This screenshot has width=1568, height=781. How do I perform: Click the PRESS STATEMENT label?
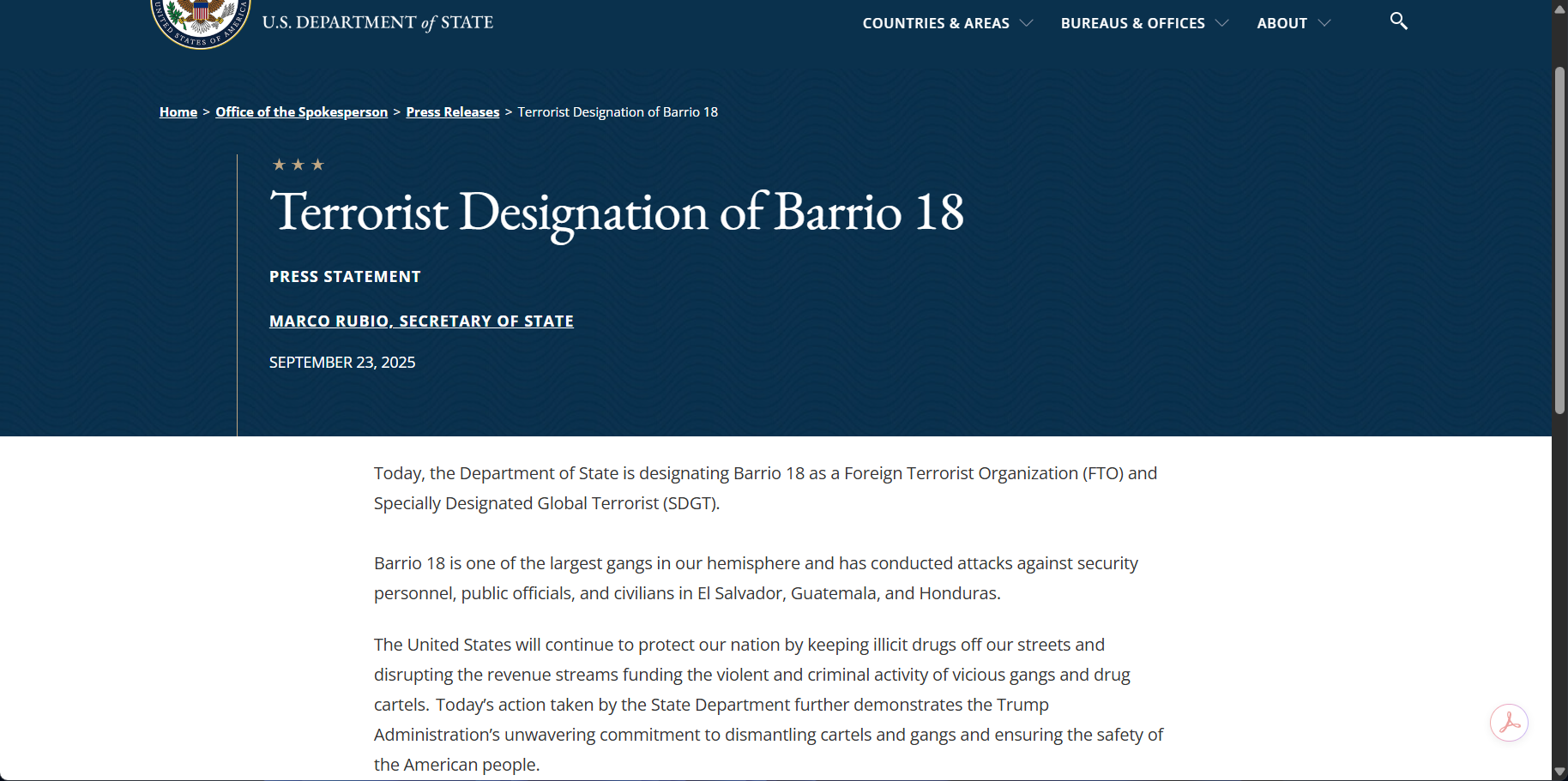point(345,277)
